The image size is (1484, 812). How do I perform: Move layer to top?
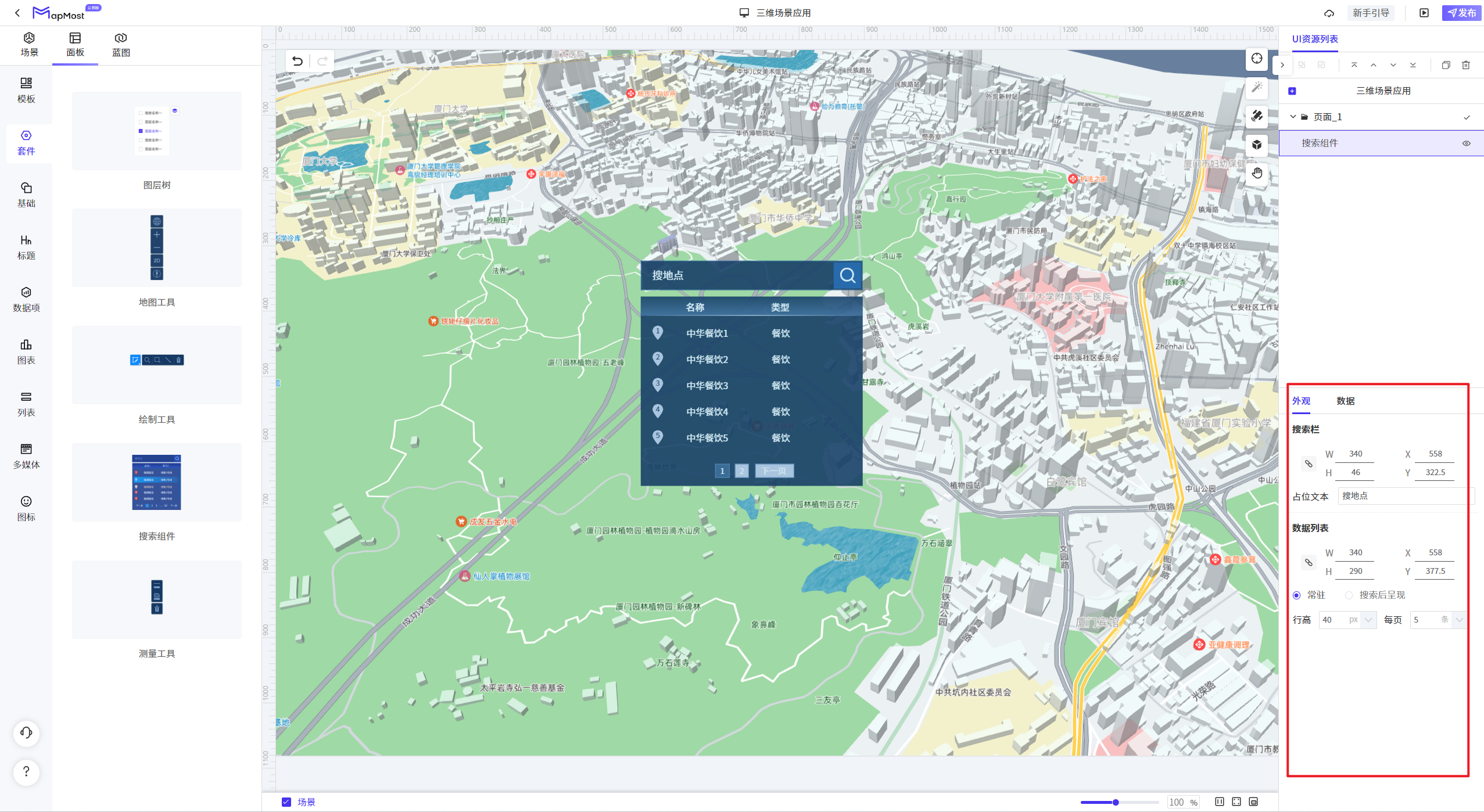tap(1354, 65)
